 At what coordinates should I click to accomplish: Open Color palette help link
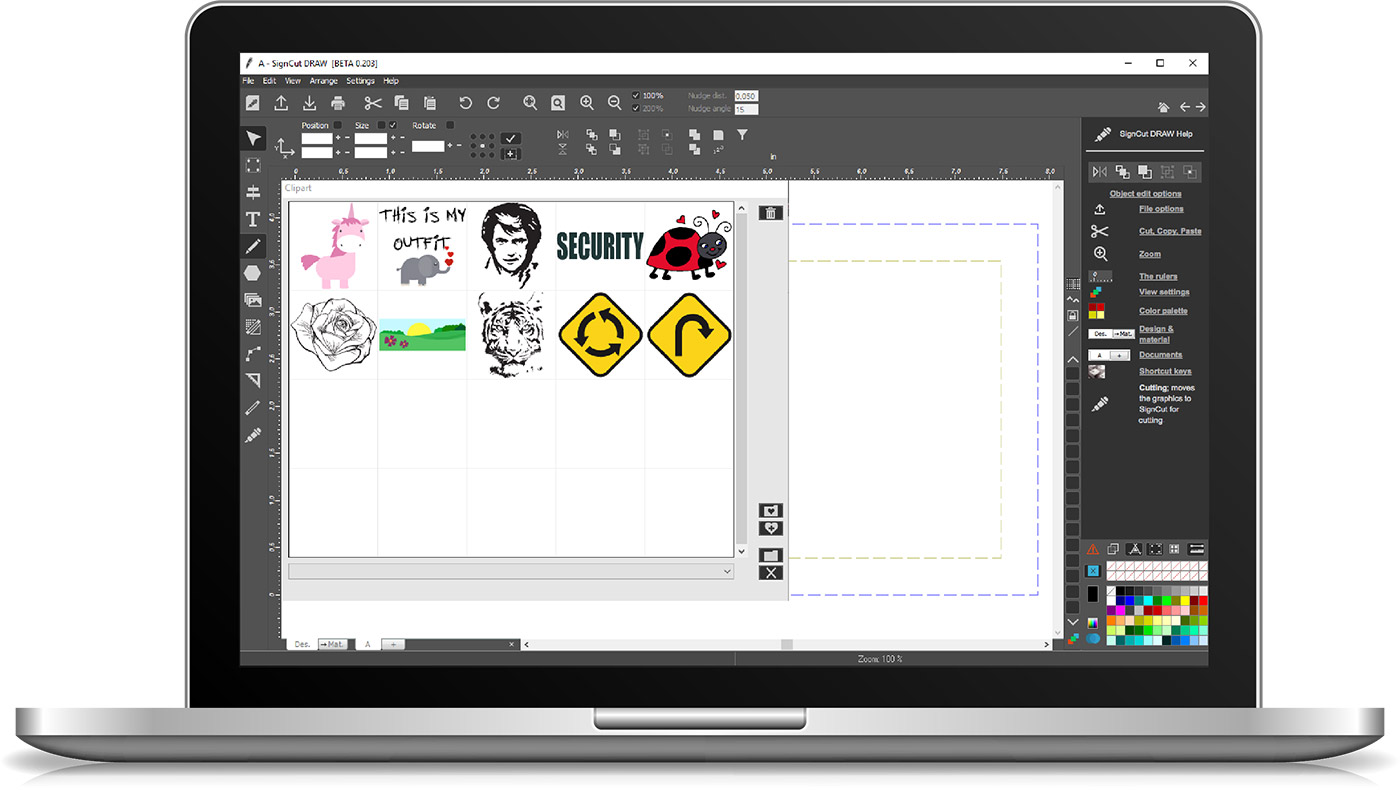tap(1163, 311)
